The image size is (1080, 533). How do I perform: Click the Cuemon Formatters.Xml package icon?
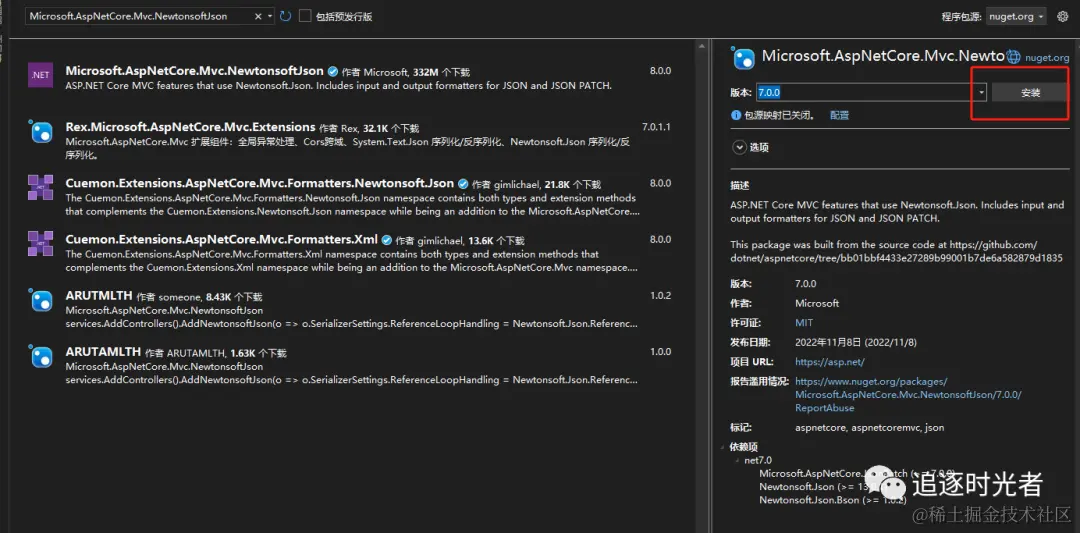click(40, 244)
